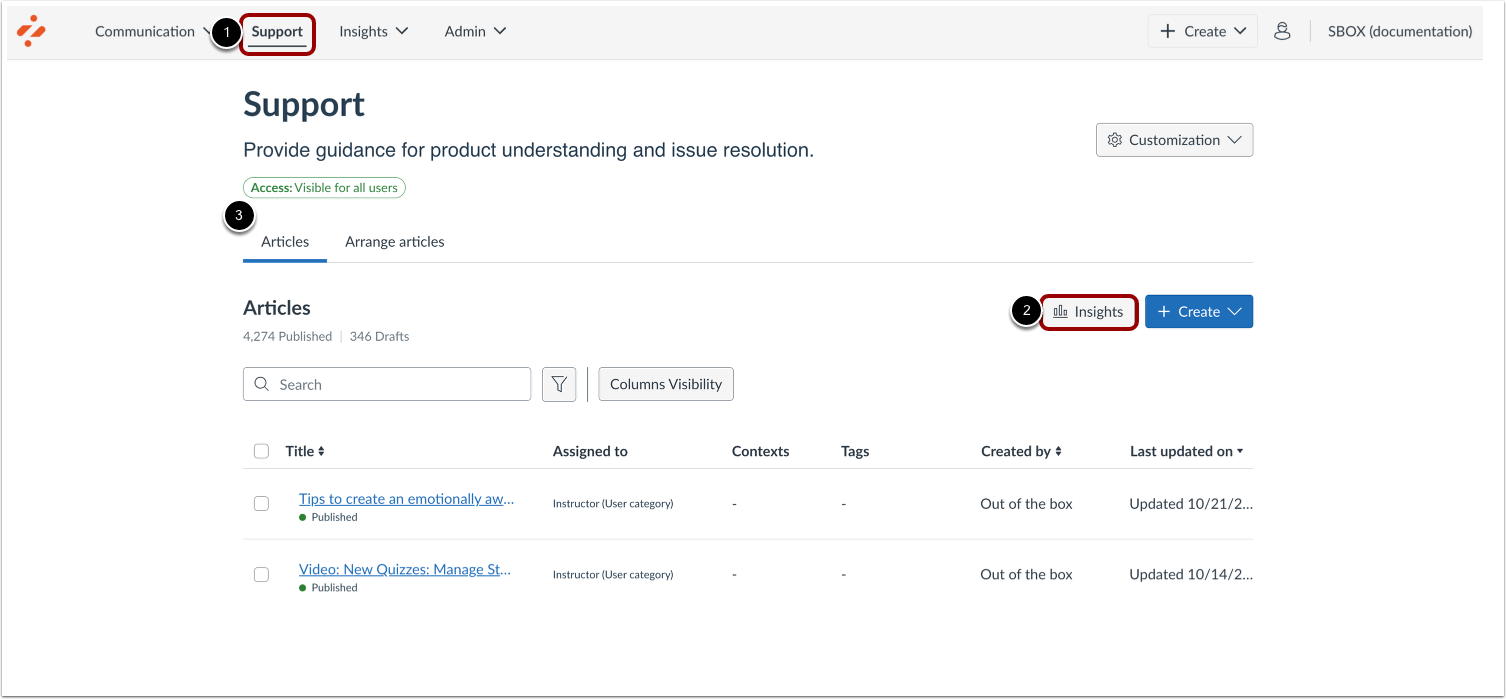The image size is (1506, 699).
Task: Check the Tips article row checkbox
Action: [x=261, y=504]
